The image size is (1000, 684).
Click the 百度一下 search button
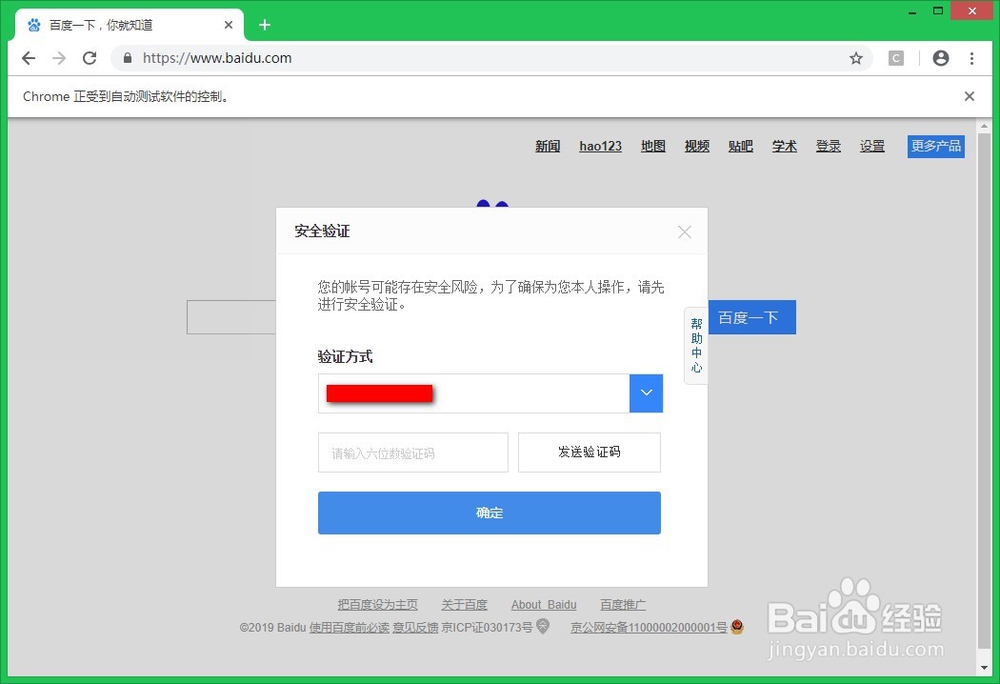(752, 317)
